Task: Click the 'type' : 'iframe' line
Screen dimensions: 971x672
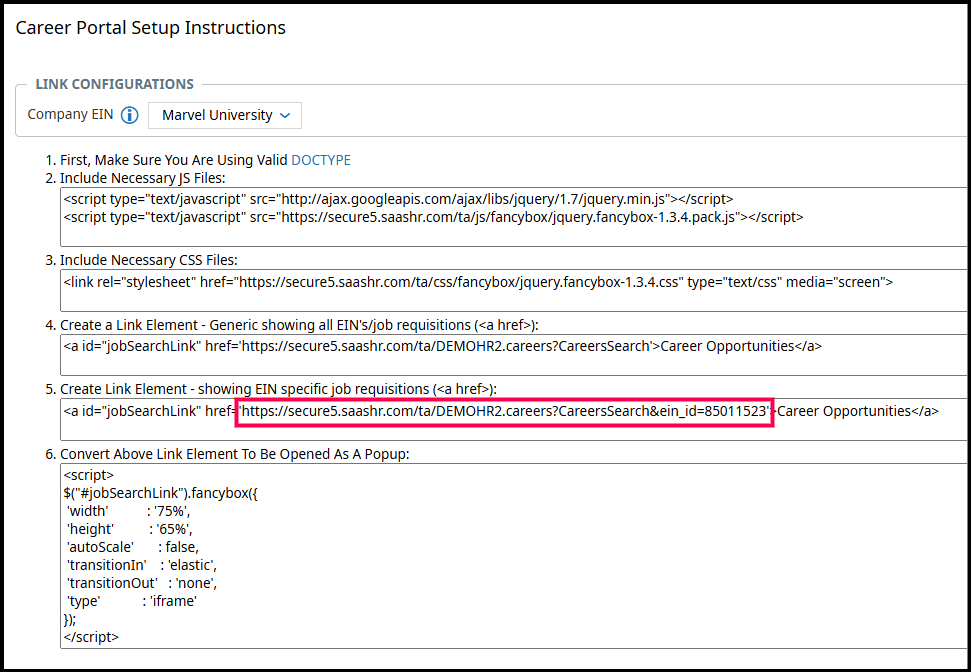Action: 131,601
